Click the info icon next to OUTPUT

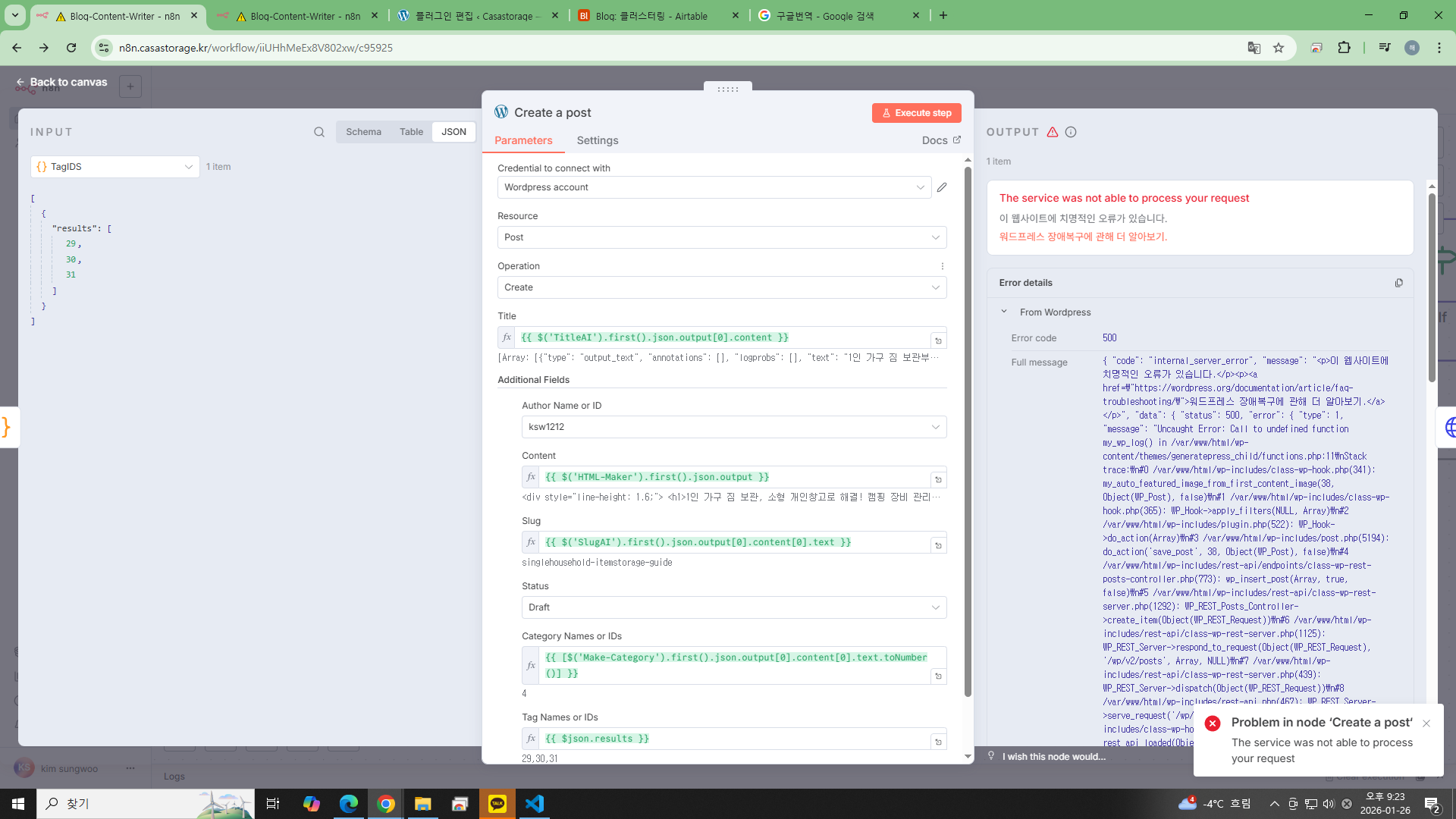(1071, 132)
